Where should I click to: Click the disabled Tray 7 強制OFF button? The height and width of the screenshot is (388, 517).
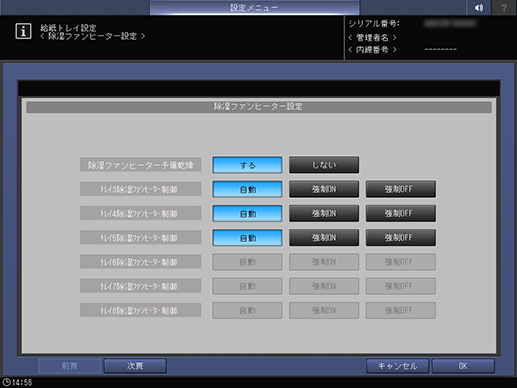(x=401, y=286)
